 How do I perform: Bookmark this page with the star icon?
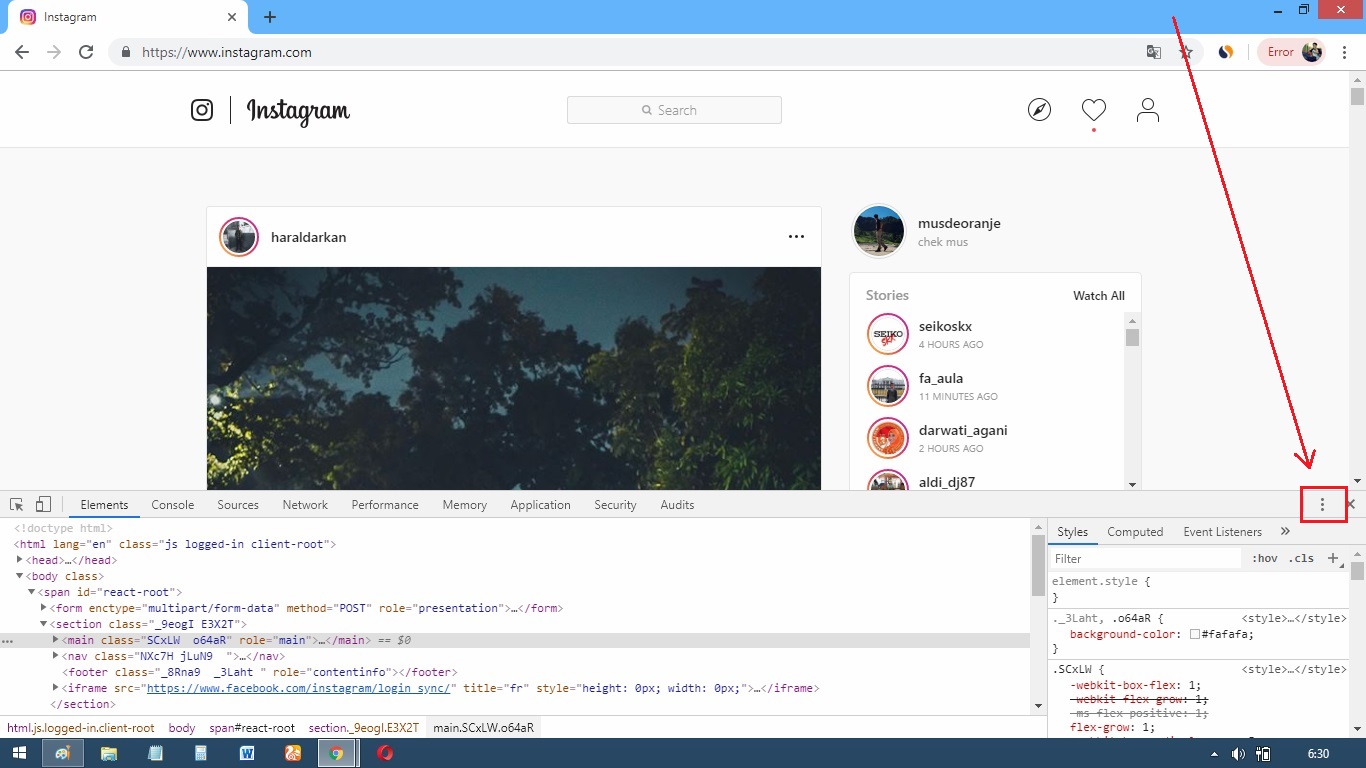[x=1186, y=52]
